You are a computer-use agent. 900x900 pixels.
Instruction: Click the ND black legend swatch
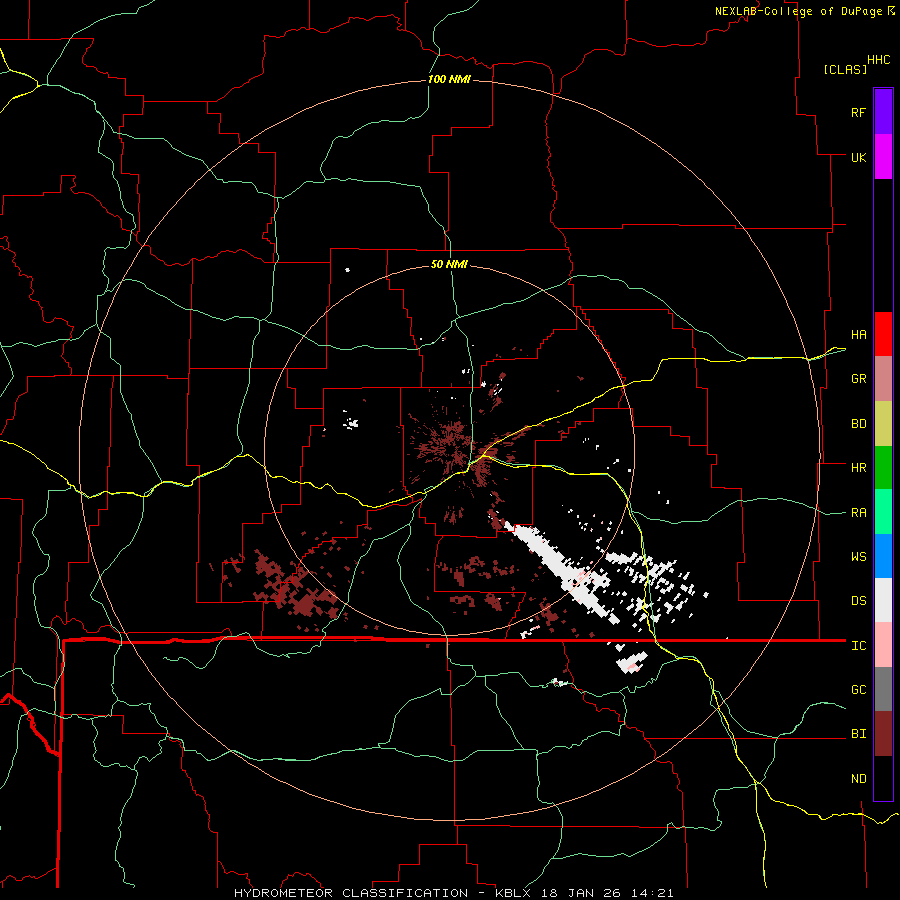click(x=883, y=778)
